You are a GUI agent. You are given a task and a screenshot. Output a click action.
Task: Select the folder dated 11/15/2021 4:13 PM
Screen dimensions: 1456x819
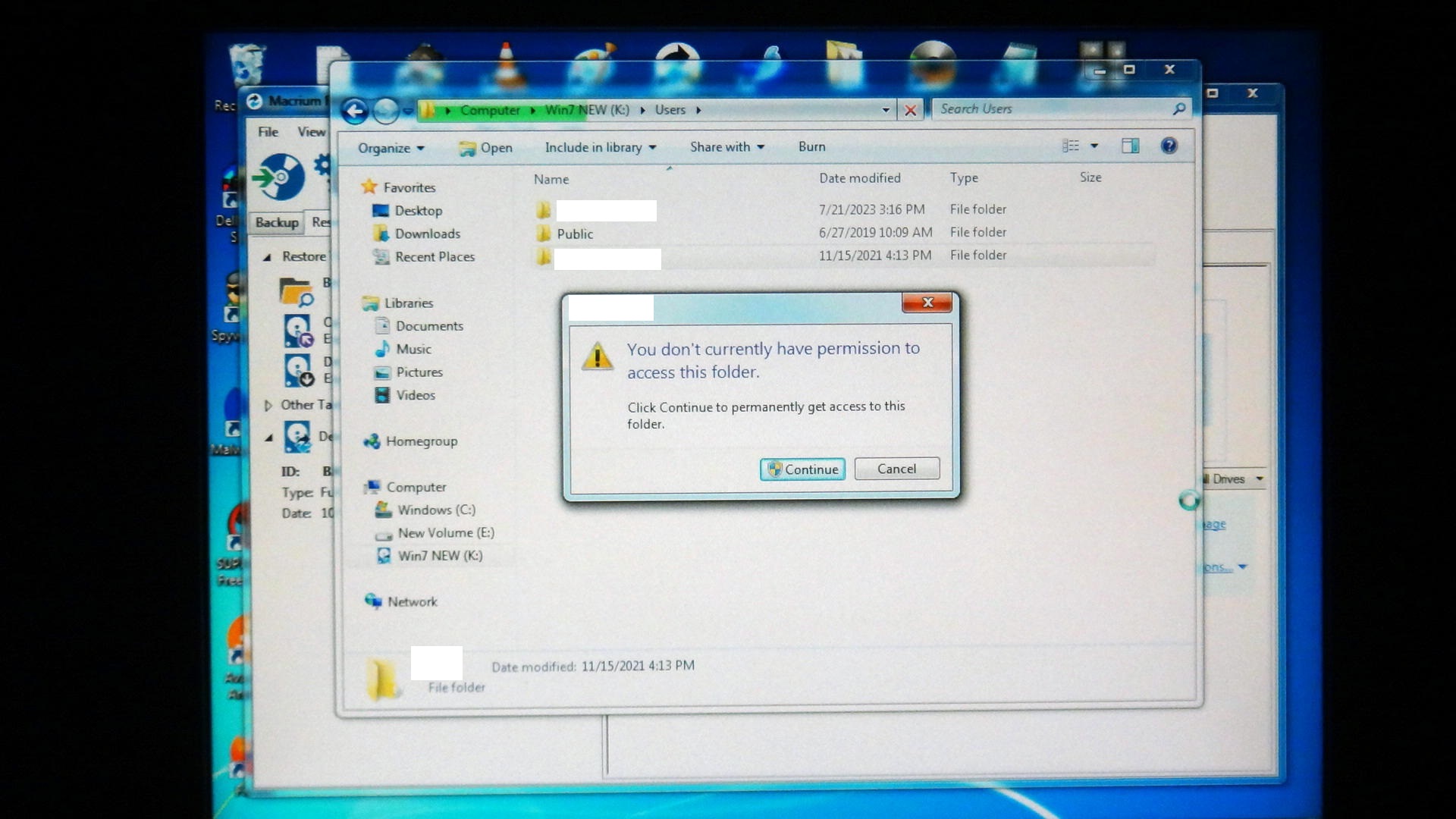pyautogui.click(x=842, y=256)
